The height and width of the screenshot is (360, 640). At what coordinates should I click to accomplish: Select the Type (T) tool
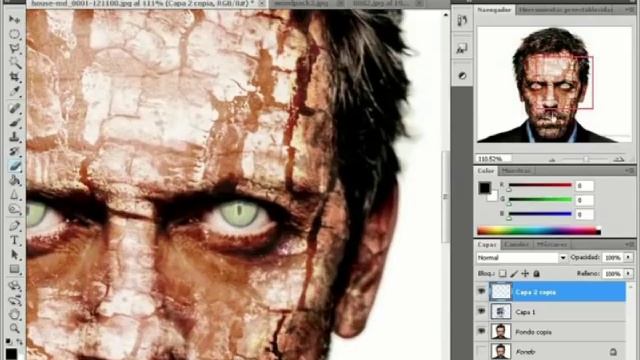point(14,240)
